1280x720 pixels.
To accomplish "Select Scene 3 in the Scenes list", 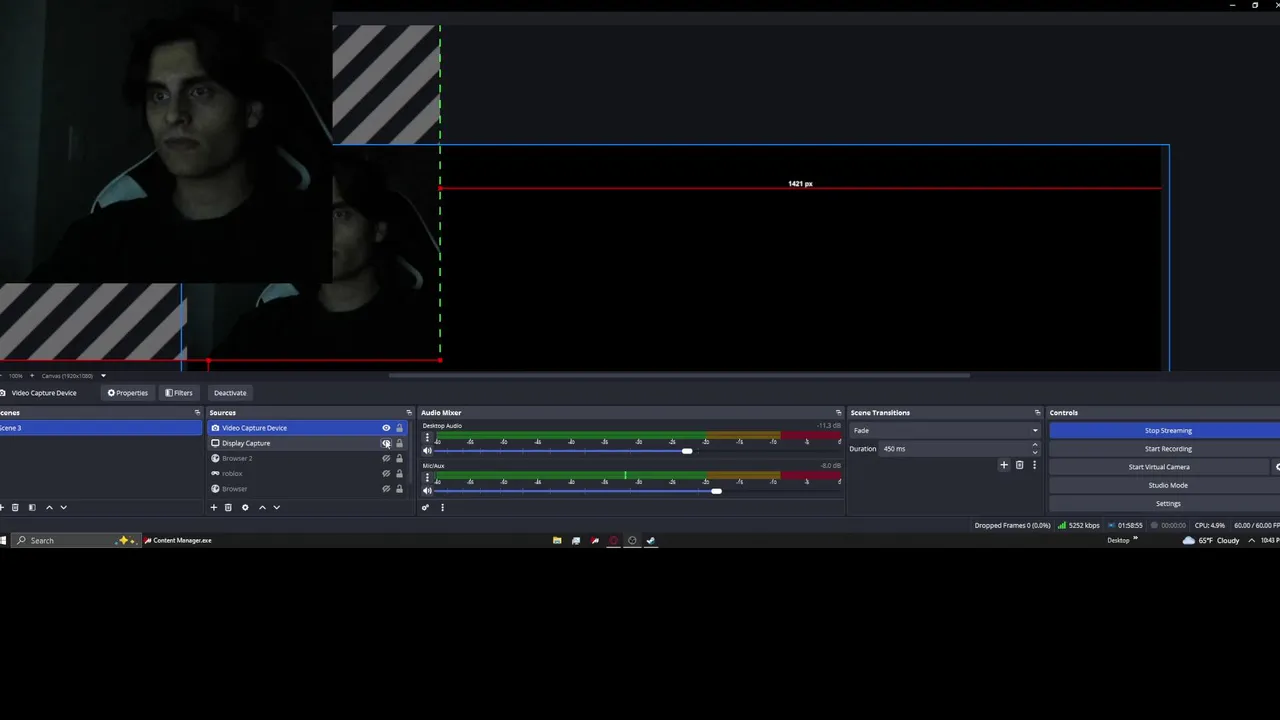I will (x=100, y=428).
